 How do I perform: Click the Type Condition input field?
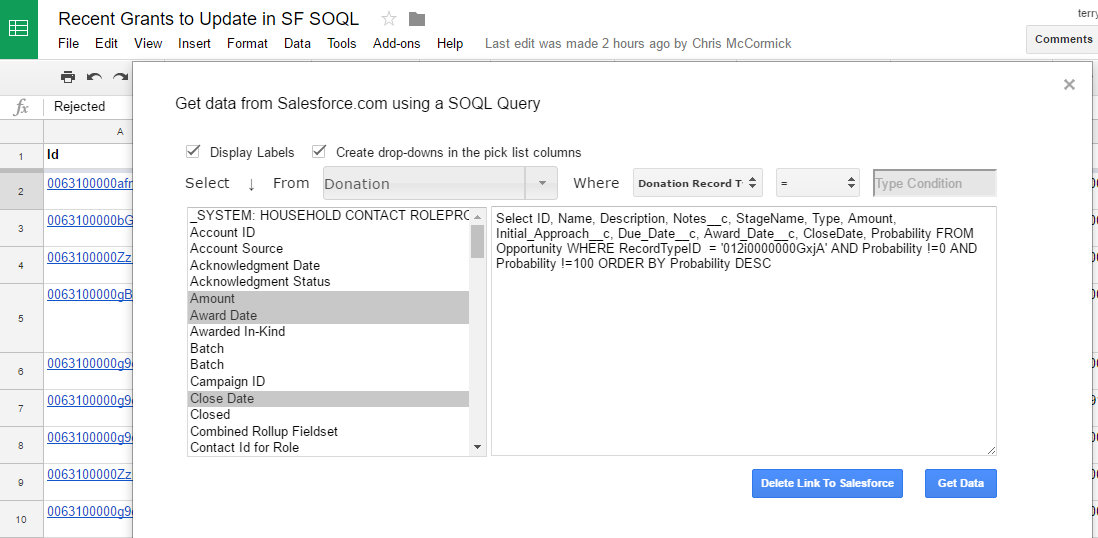[934, 184]
